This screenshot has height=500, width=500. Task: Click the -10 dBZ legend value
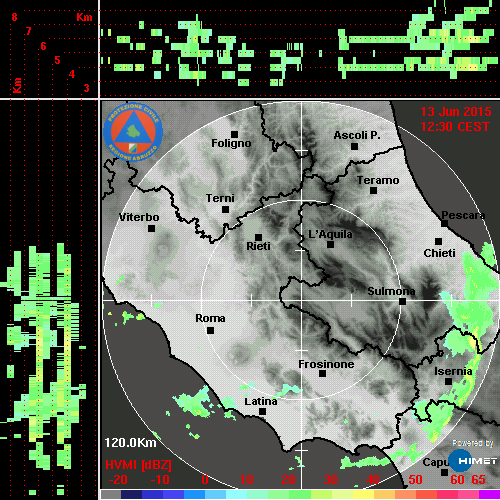[160, 480]
